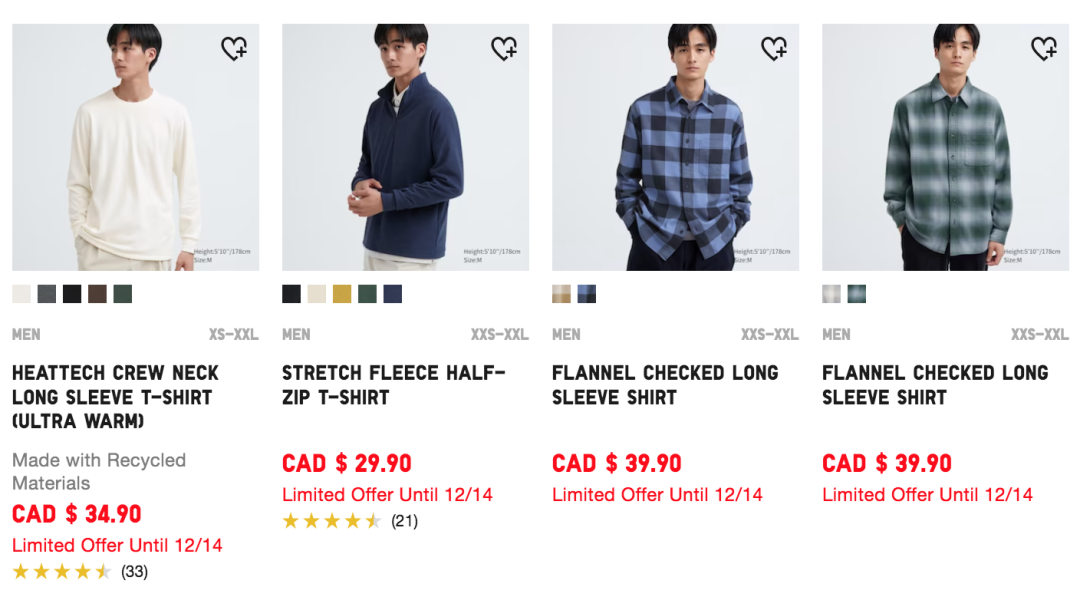
Task: Select the dark green swatch for HEATTECH T-Shirt
Action: coord(122,293)
